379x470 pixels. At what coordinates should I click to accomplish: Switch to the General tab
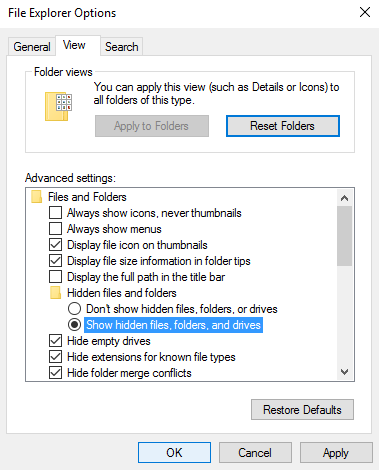32,47
